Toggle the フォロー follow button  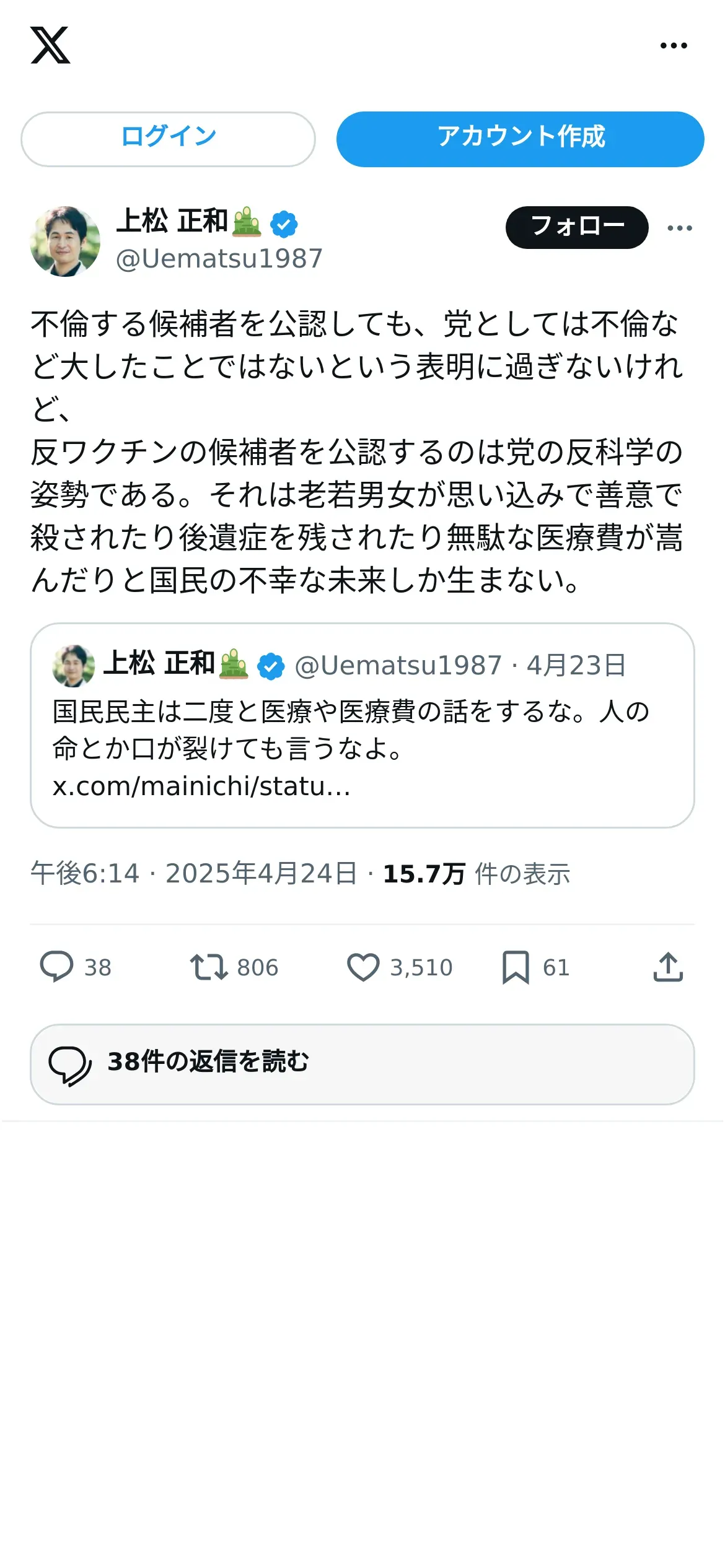(x=577, y=227)
